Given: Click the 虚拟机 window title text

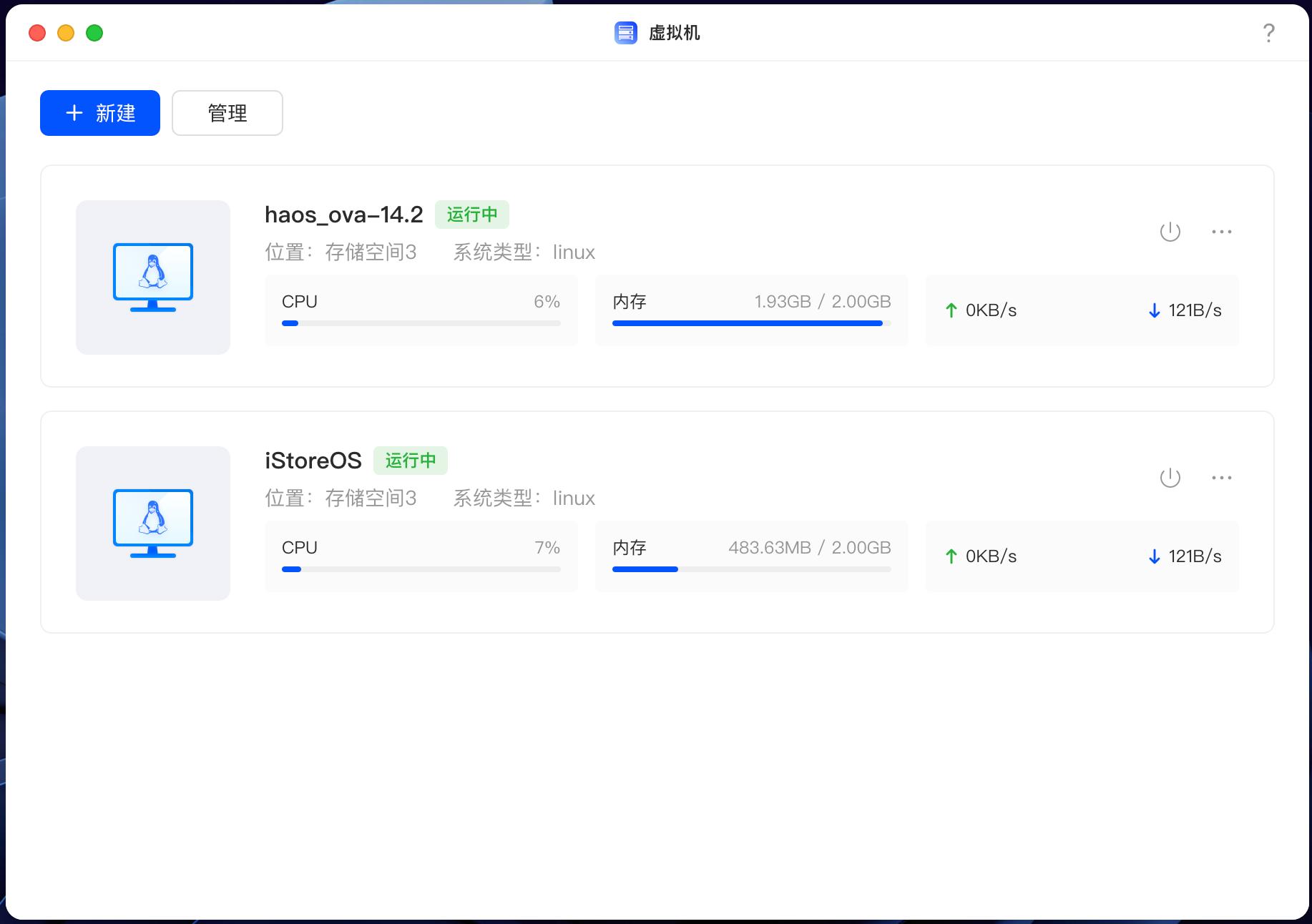Looking at the screenshot, I should (x=675, y=33).
